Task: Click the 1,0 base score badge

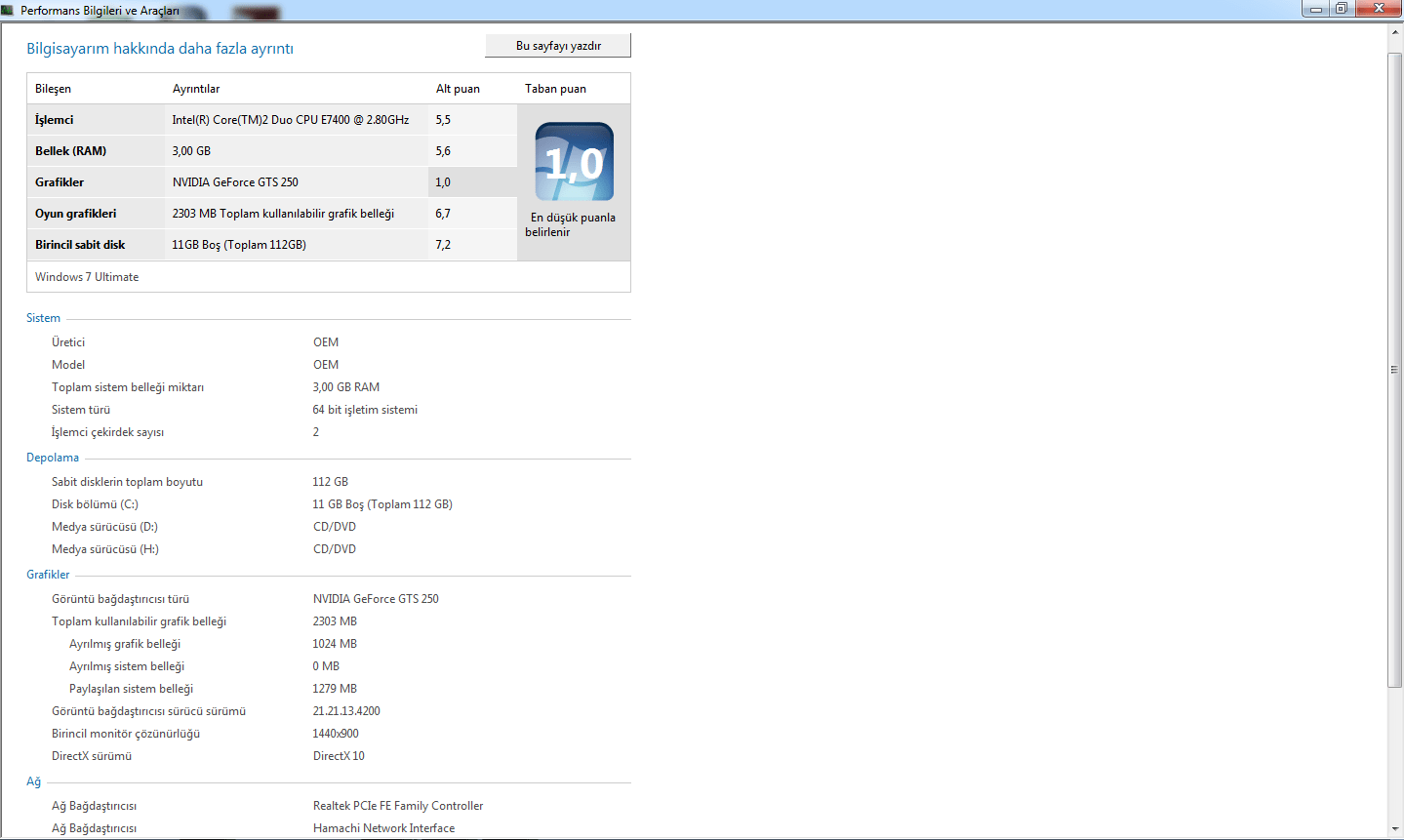Action: coord(575,162)
